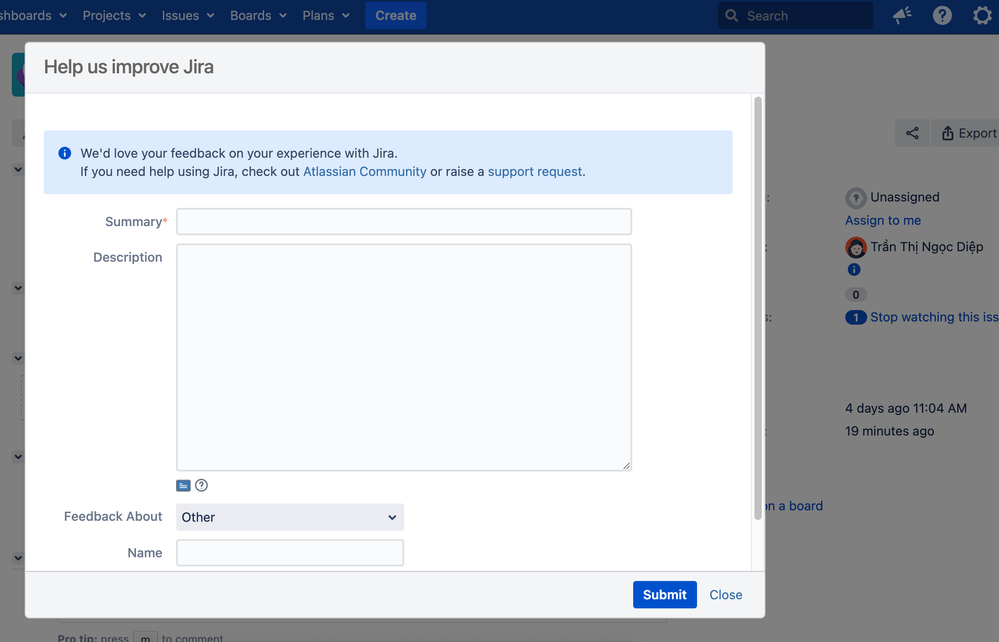Image resolution: width=999 pixels, height=642 pixels.
Task: Open the Plans menu
Action: tap(326, 15)
